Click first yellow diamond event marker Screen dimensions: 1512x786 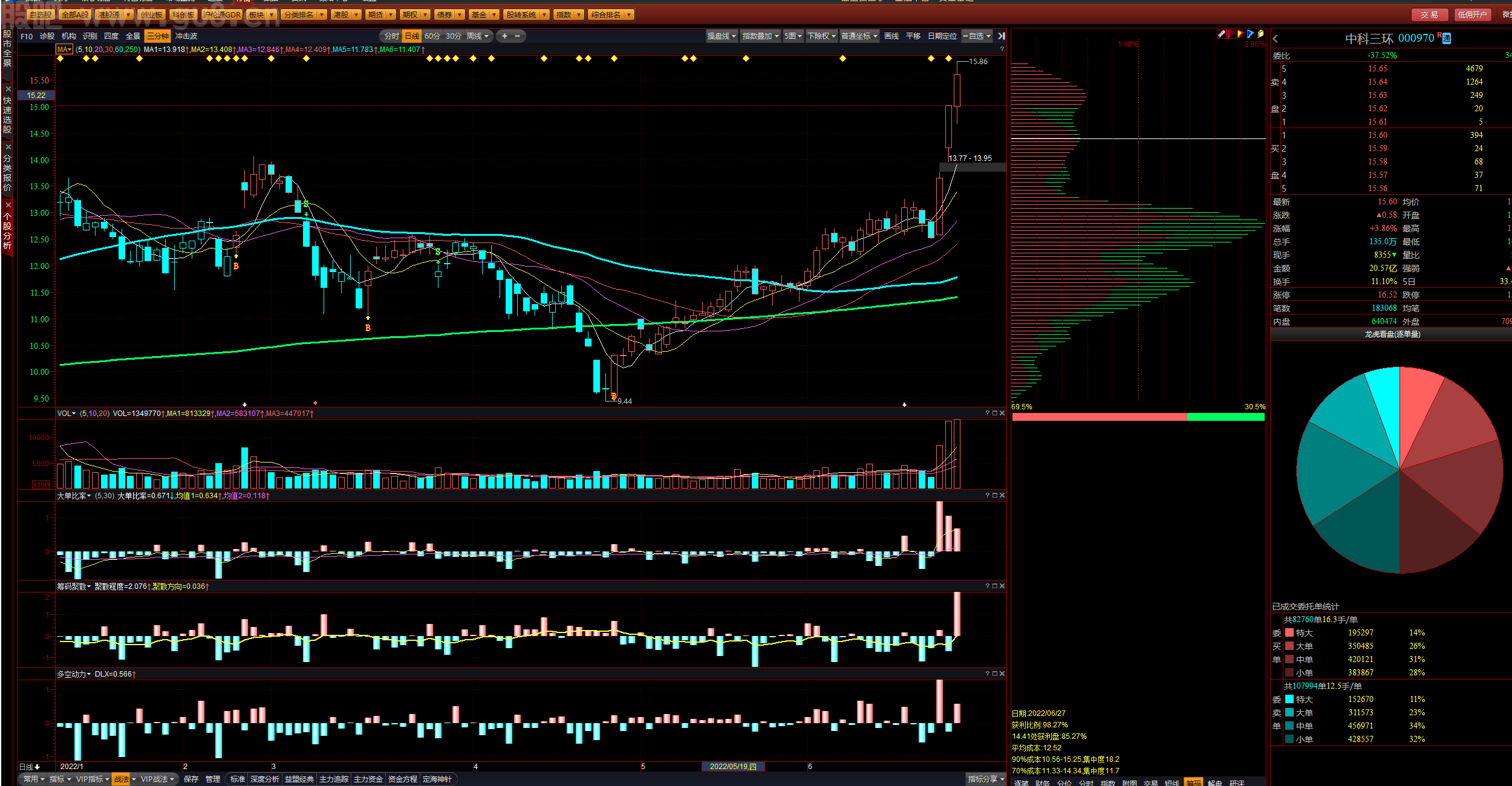tap(60, 59)
